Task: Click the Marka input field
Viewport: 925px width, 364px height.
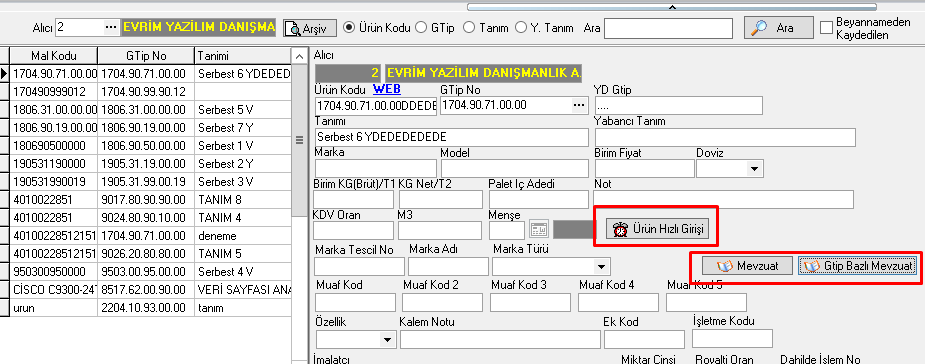Action: (x=376, y=168)
